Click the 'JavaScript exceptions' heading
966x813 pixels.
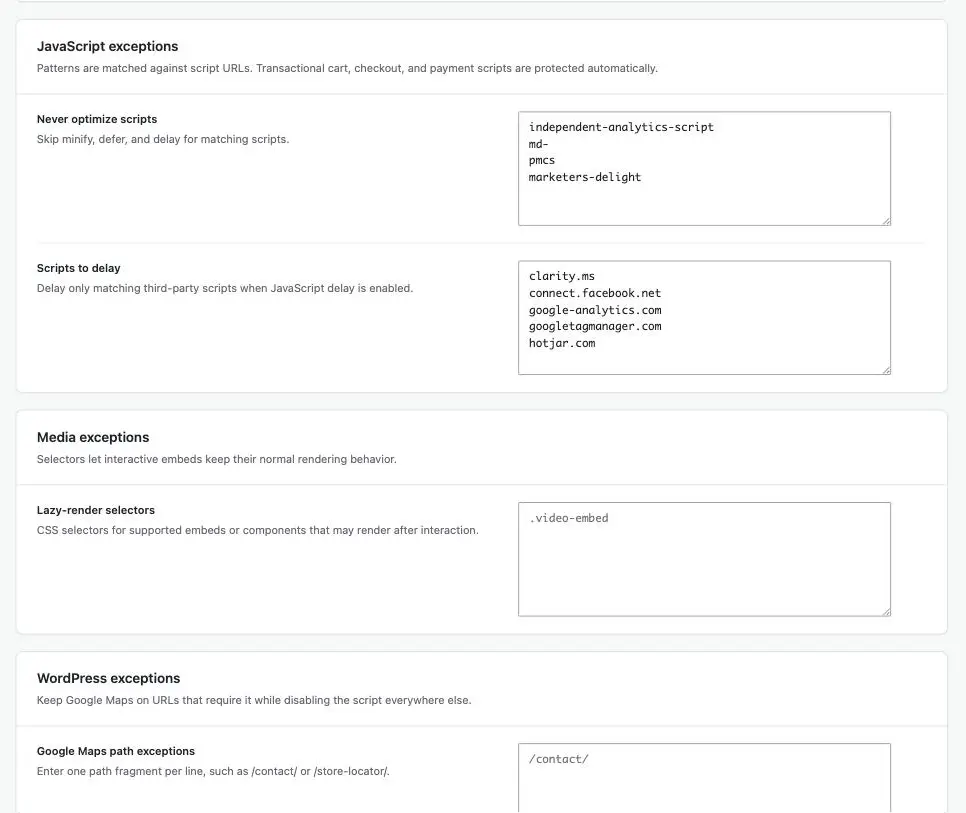pyautogui.click(x=107, y=46)
